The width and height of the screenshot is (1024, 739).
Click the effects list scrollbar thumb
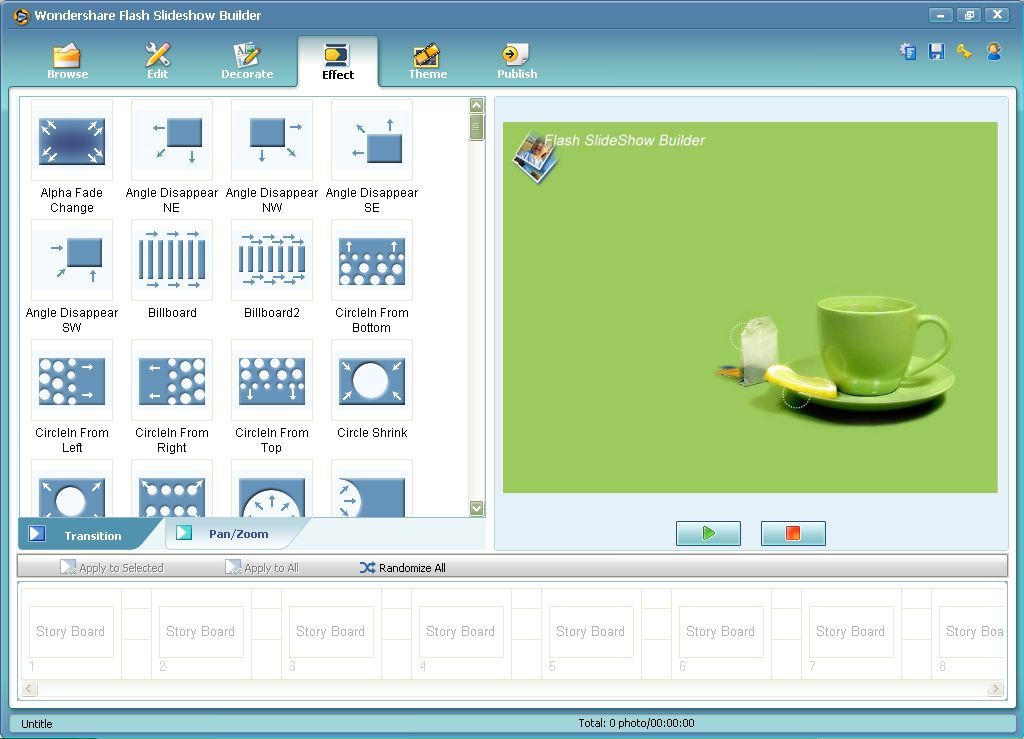477,127
